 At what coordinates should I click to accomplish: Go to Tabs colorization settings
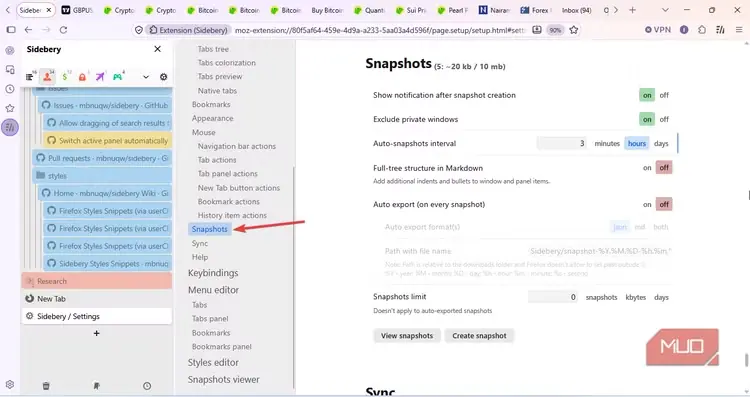click(227, 63)
